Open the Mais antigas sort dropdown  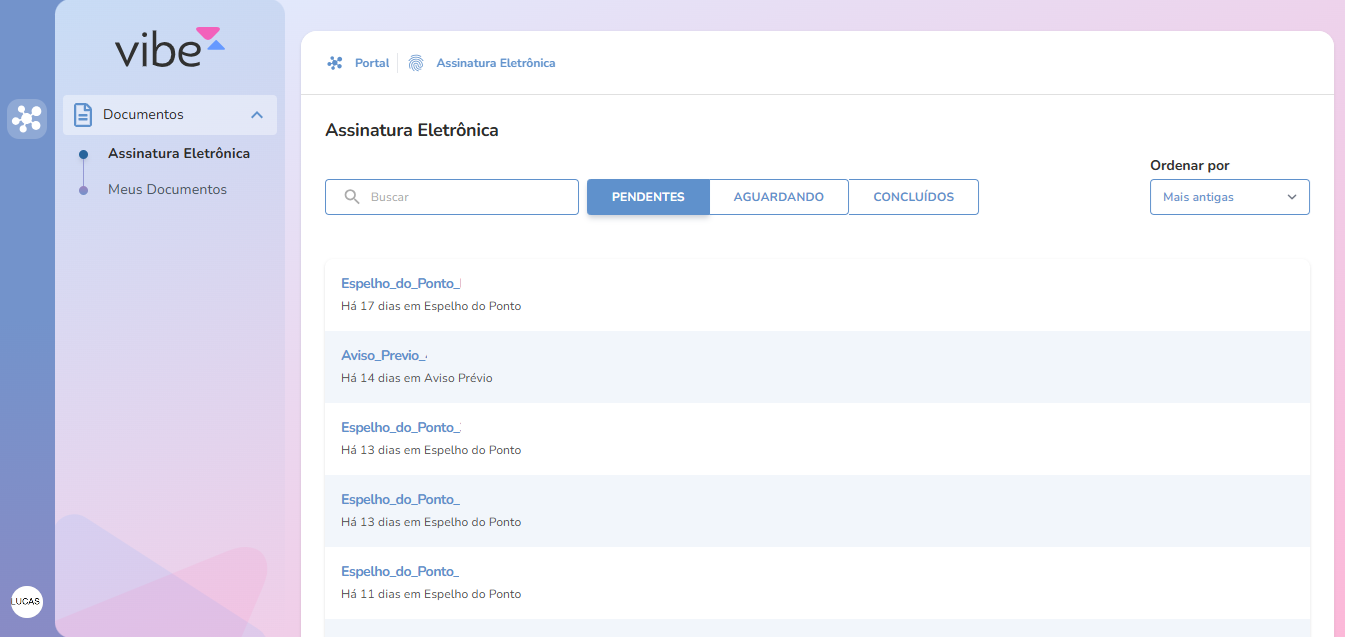1229,197
